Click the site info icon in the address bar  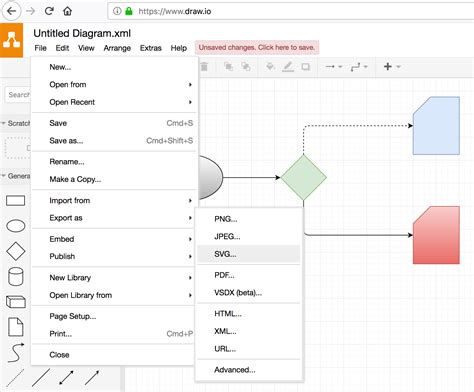(x=117, y=11)
